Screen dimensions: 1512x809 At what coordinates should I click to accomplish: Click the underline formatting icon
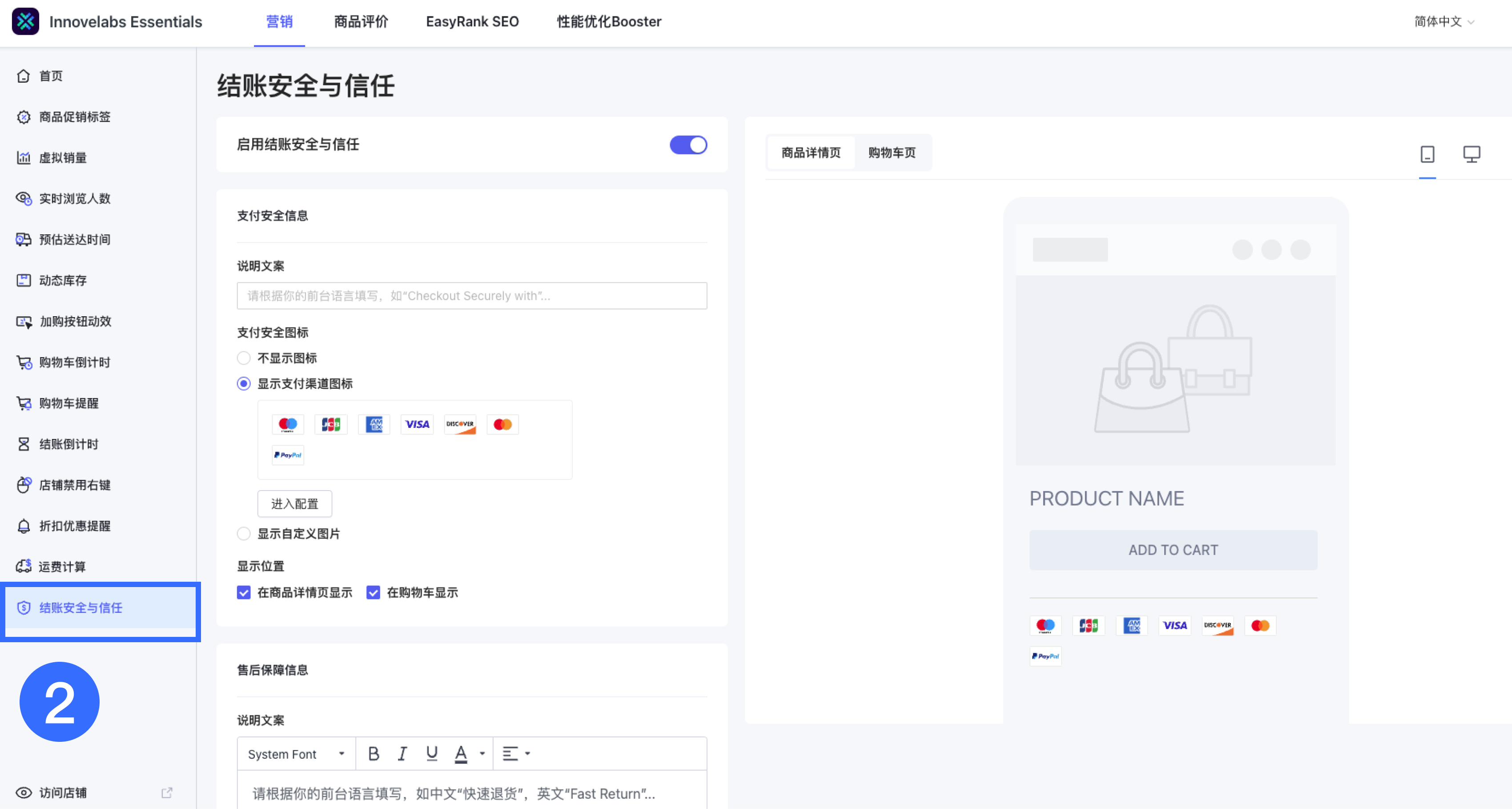click(432, 754)
